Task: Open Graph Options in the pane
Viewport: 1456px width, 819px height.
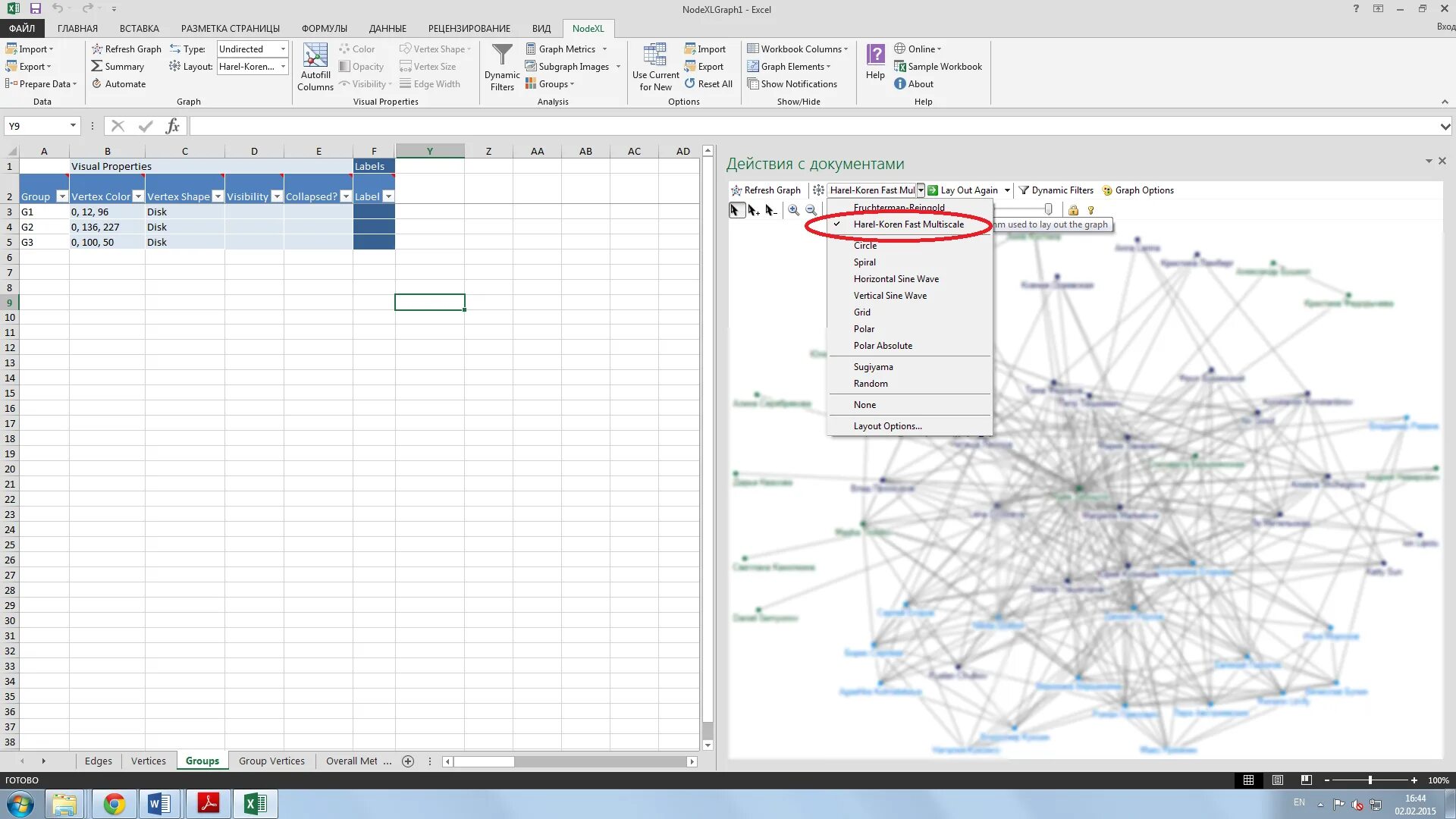Action: click(1137, 190)
